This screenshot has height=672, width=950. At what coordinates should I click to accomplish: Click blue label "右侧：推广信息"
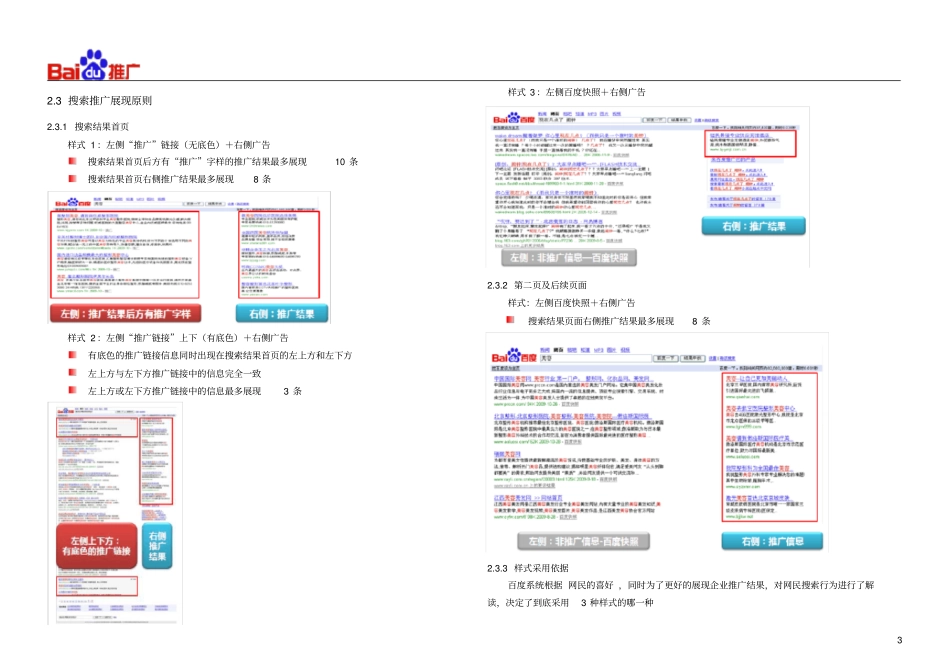pos(772,541)
